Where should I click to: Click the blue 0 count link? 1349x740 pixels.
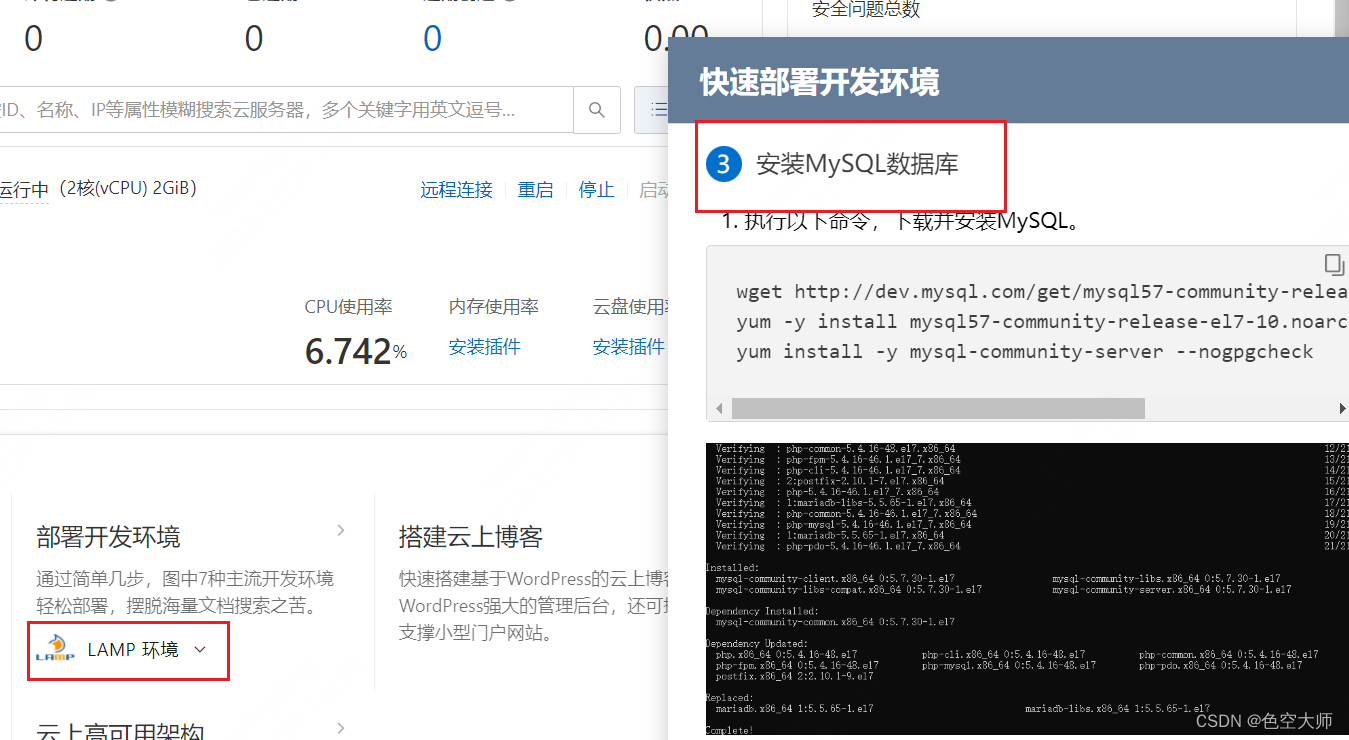(x=432, y=39)
